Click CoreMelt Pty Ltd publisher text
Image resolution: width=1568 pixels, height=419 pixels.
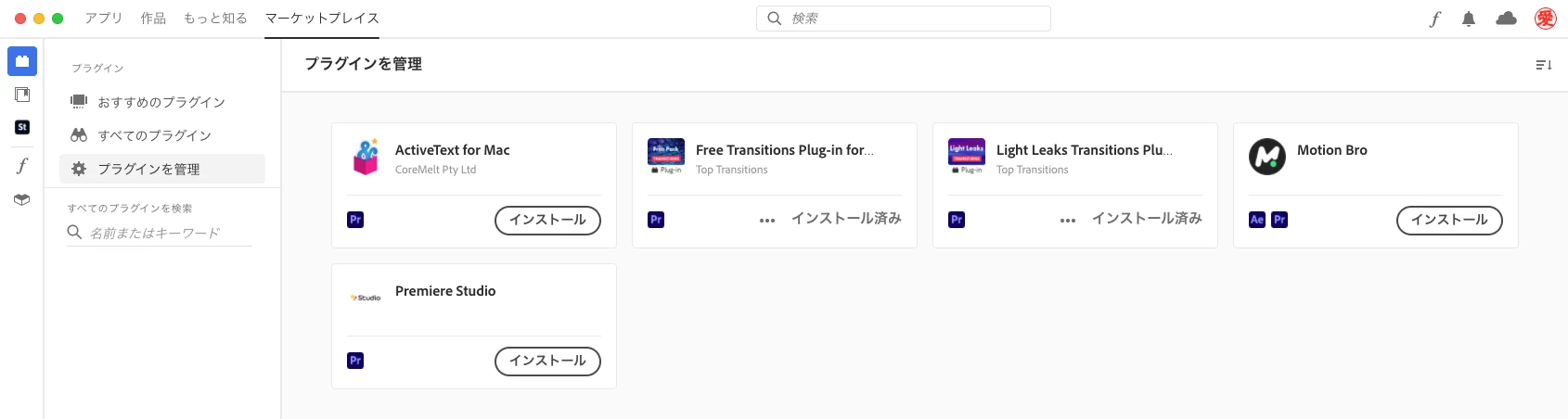(435, 170)
